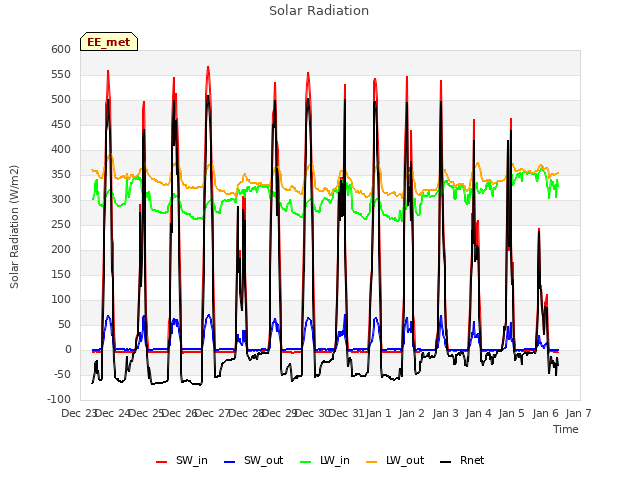Click the blue SW_out legend swatch

(230, 462)
